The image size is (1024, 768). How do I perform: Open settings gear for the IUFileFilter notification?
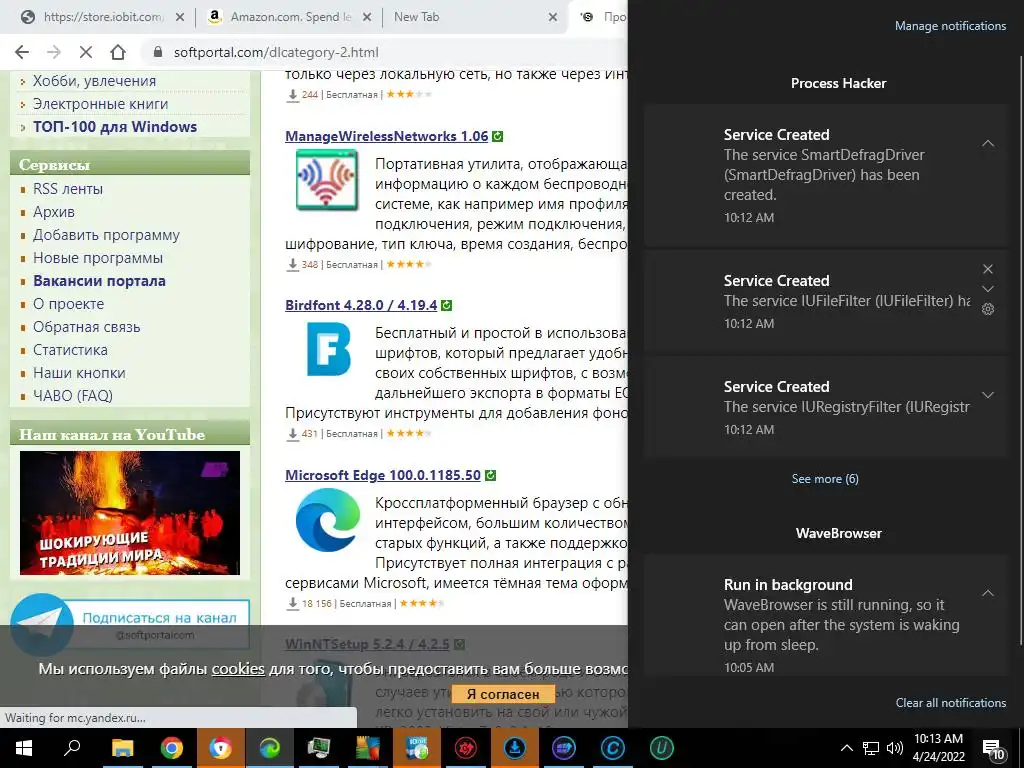point(988,310)
